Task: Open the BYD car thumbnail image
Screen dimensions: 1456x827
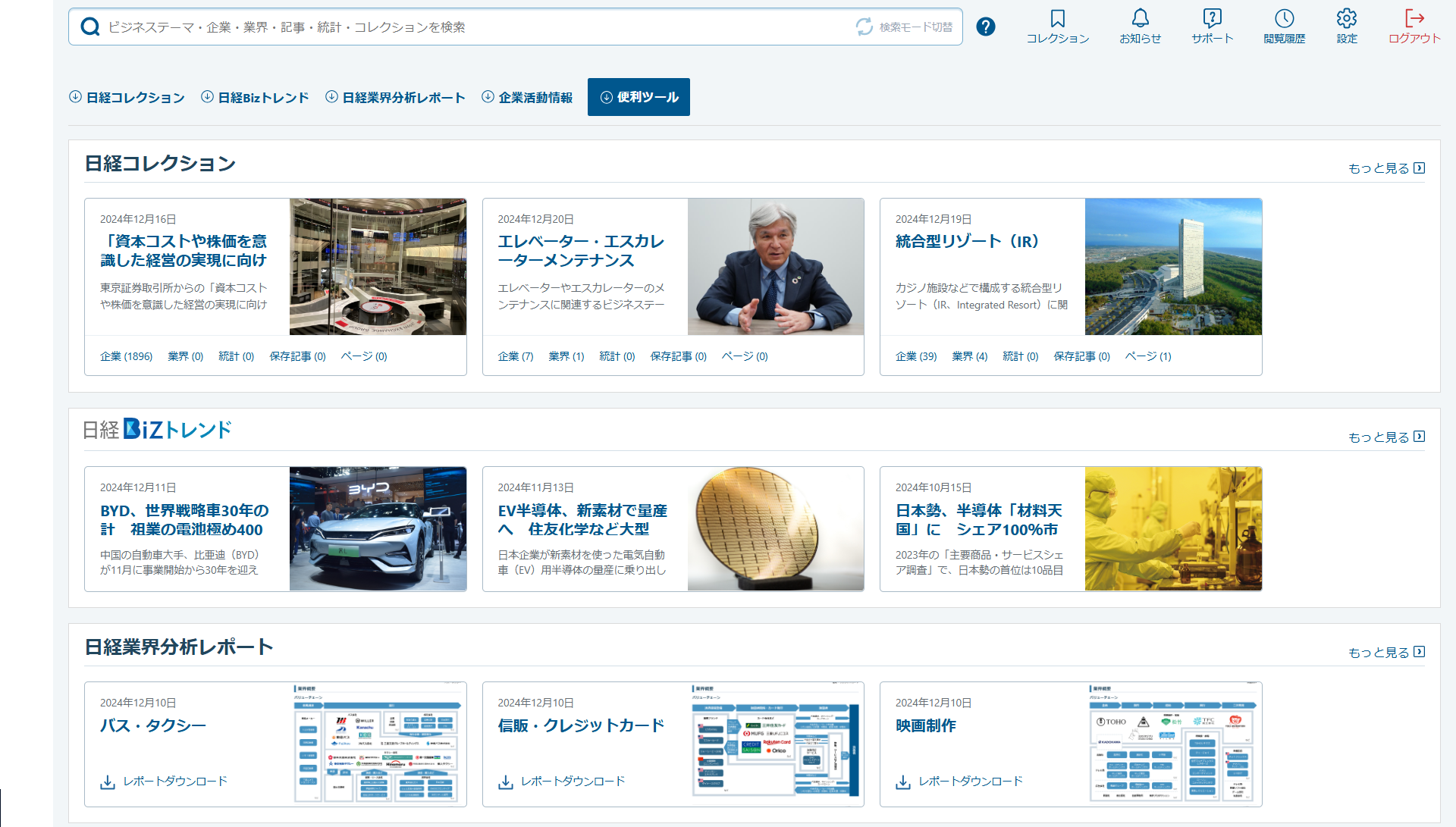Action: (378, 529)
